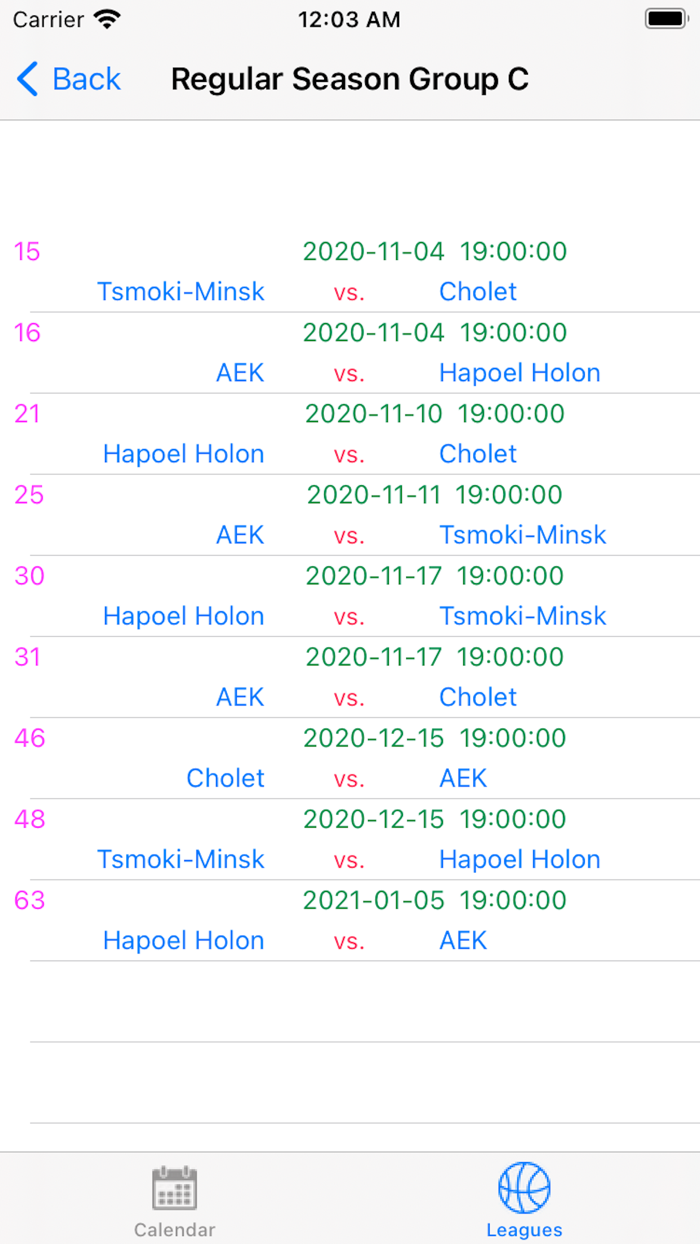
Task: Switch to the Leagues tab
Action: (524, 1198)
